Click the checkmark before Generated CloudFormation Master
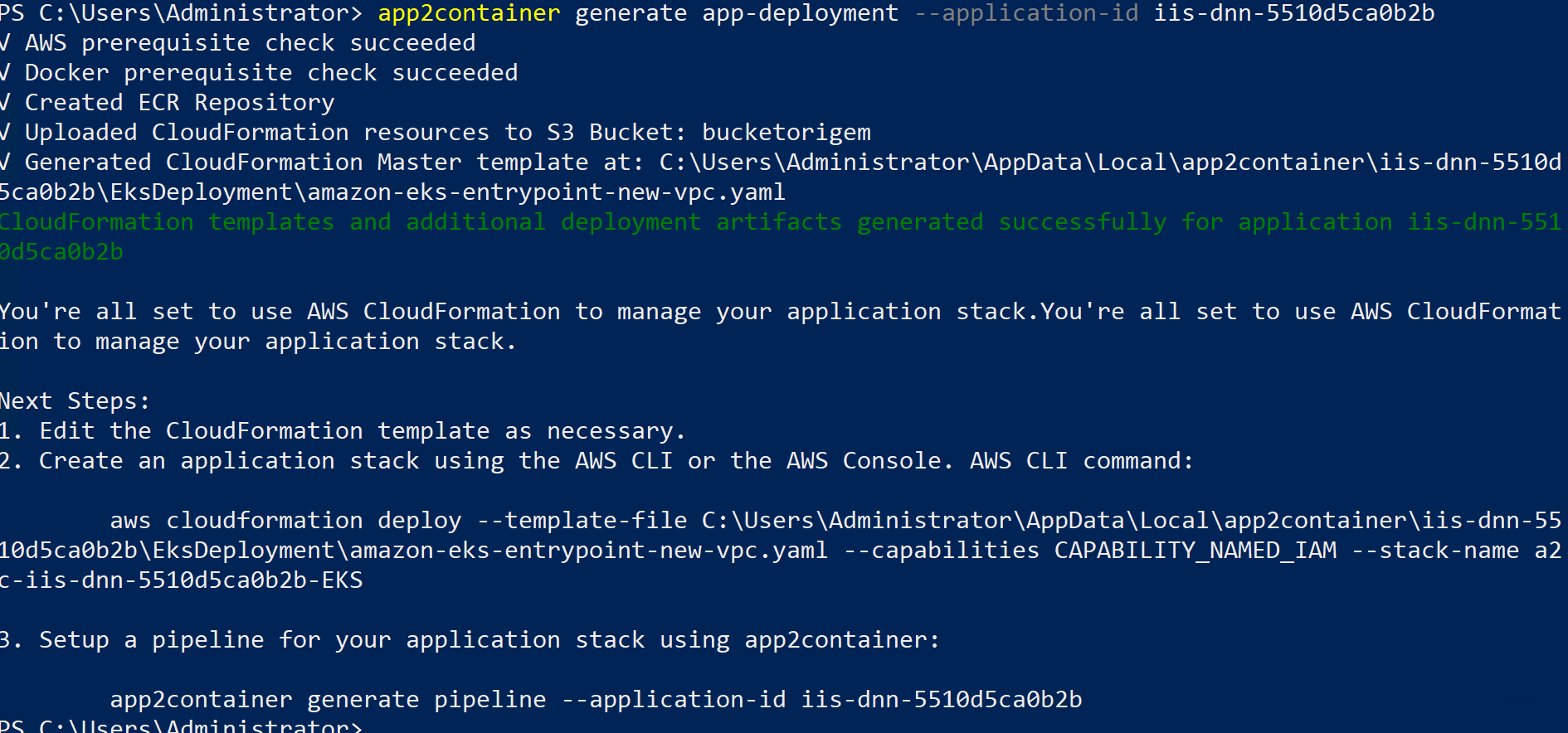The width and height of the screenshot is (1568, 733). [x=6, y=163]
